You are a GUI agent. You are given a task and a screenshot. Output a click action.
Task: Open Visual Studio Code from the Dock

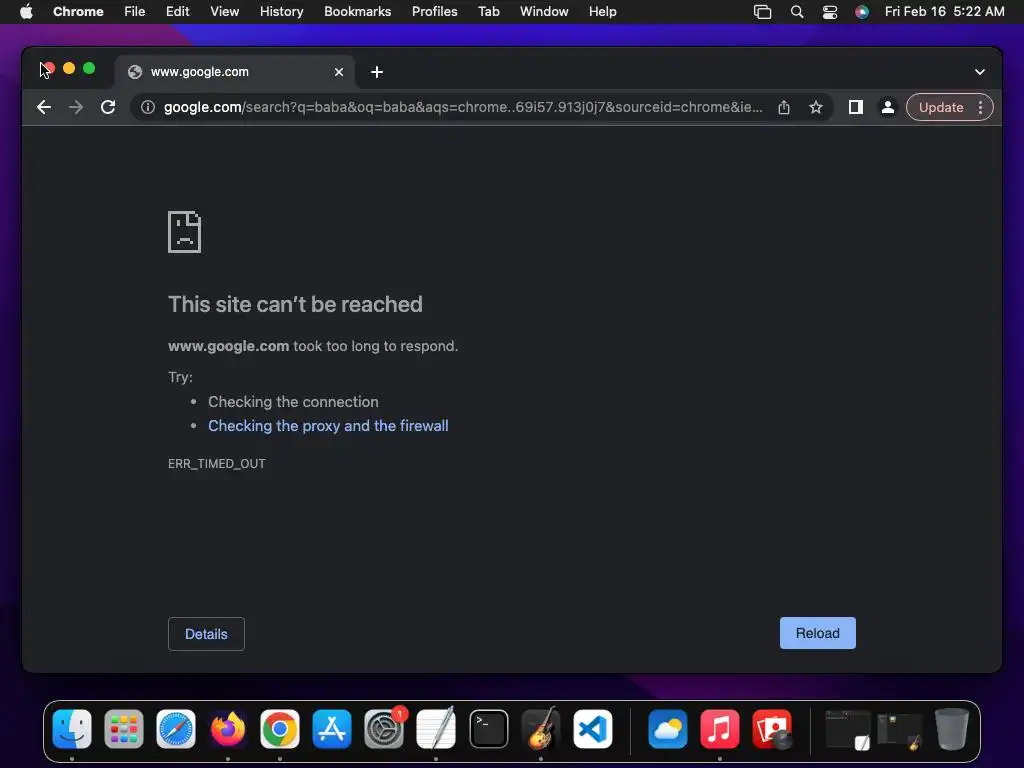pos(593,729)
